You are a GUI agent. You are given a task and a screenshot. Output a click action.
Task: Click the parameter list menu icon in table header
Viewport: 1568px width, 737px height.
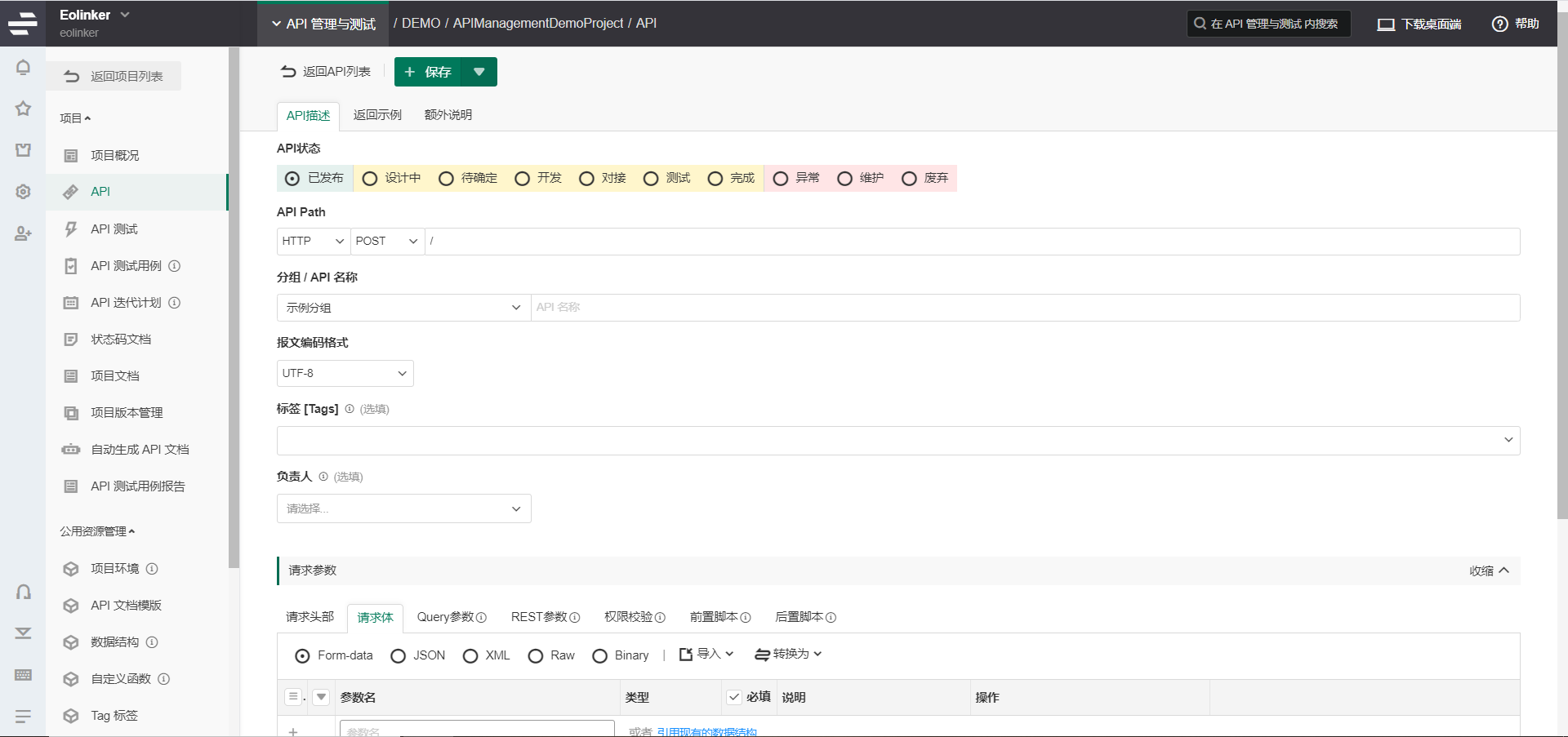click(293, 696)
